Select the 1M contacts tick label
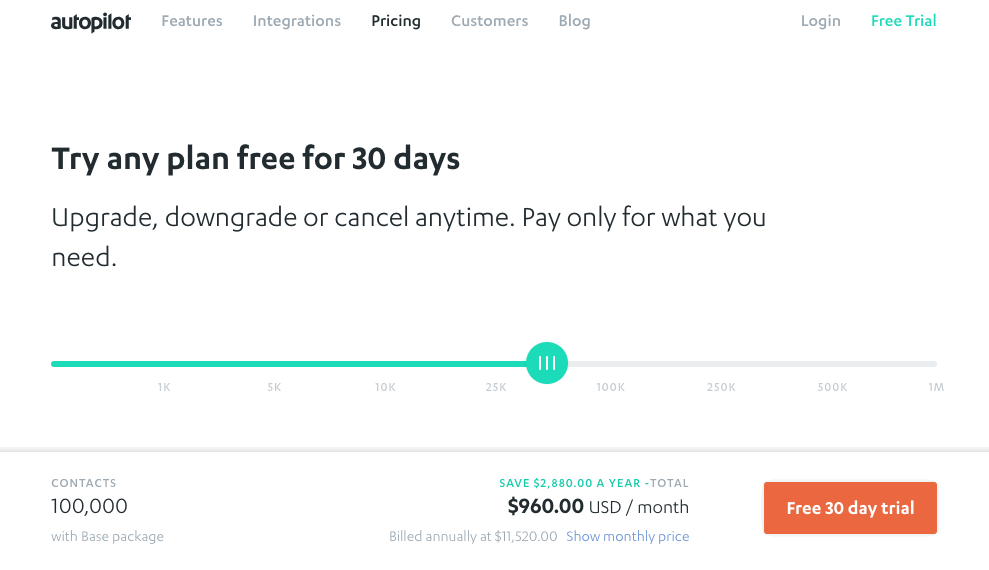 [936, 387]
